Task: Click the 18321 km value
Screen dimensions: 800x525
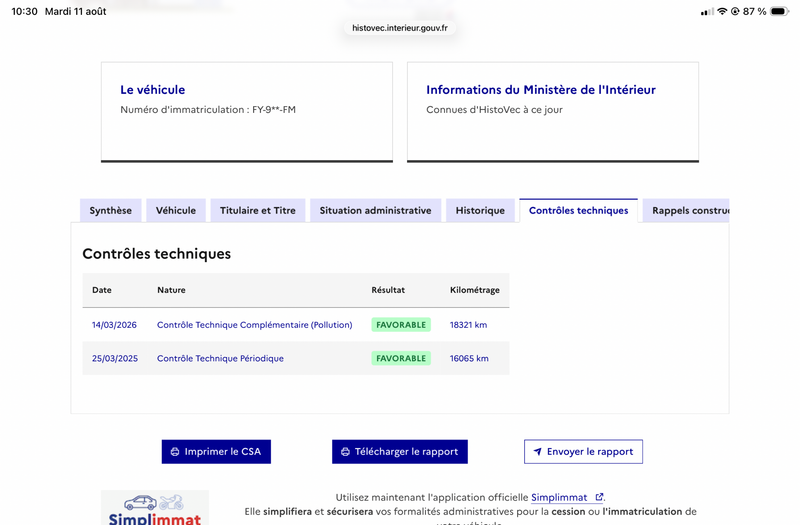Action: click(x=468, y=324)
